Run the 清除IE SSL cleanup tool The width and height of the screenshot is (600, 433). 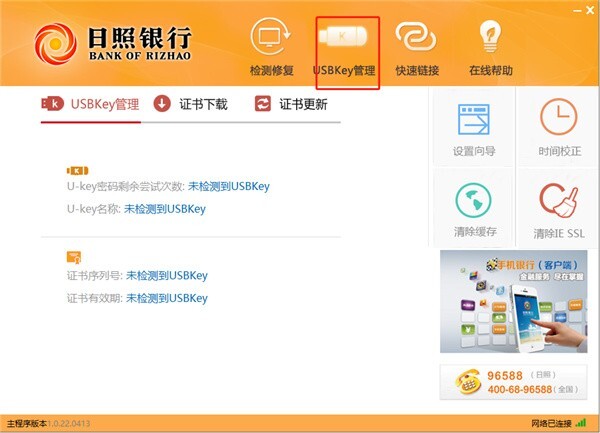559,209
